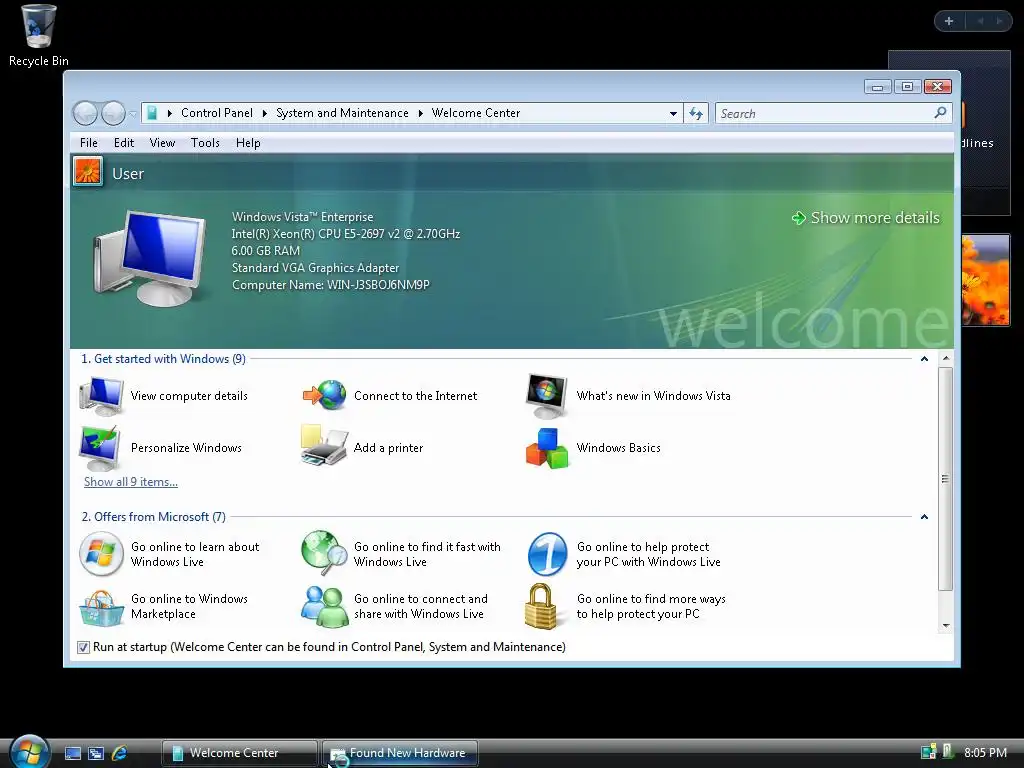Viewport: 1024px width, 768px height.
Task: Click the Get started with Windows heading
Action: pos(163,359)
